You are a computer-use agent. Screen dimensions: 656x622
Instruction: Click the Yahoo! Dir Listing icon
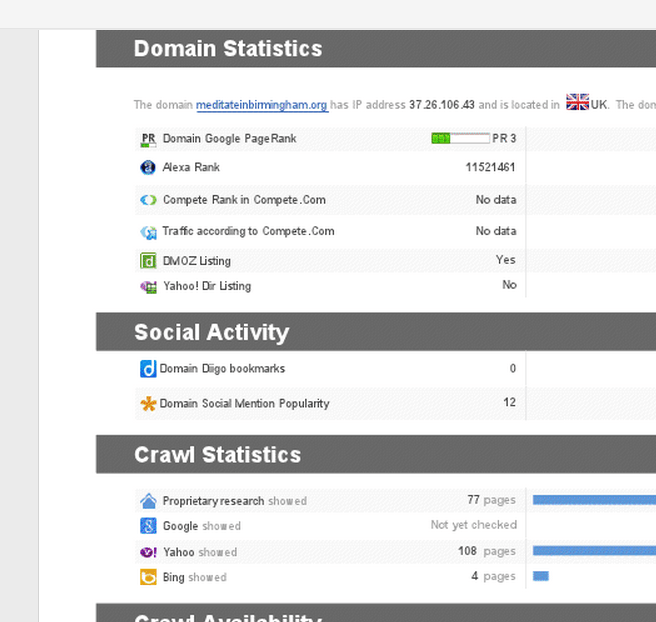(x=149, y=287)
